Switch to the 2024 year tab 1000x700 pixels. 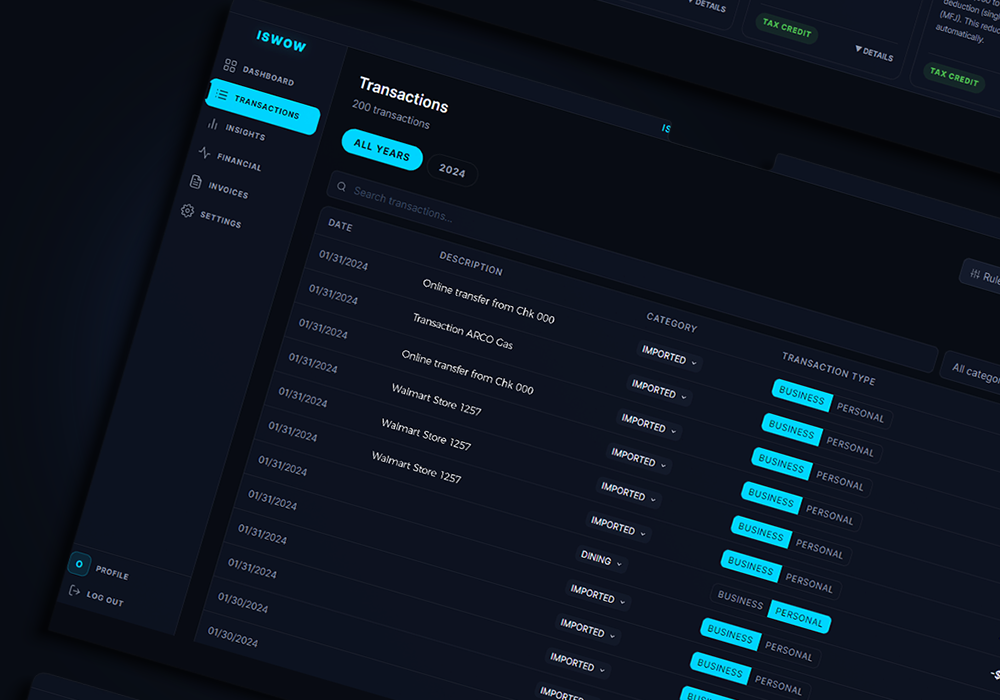coord(452,170)
